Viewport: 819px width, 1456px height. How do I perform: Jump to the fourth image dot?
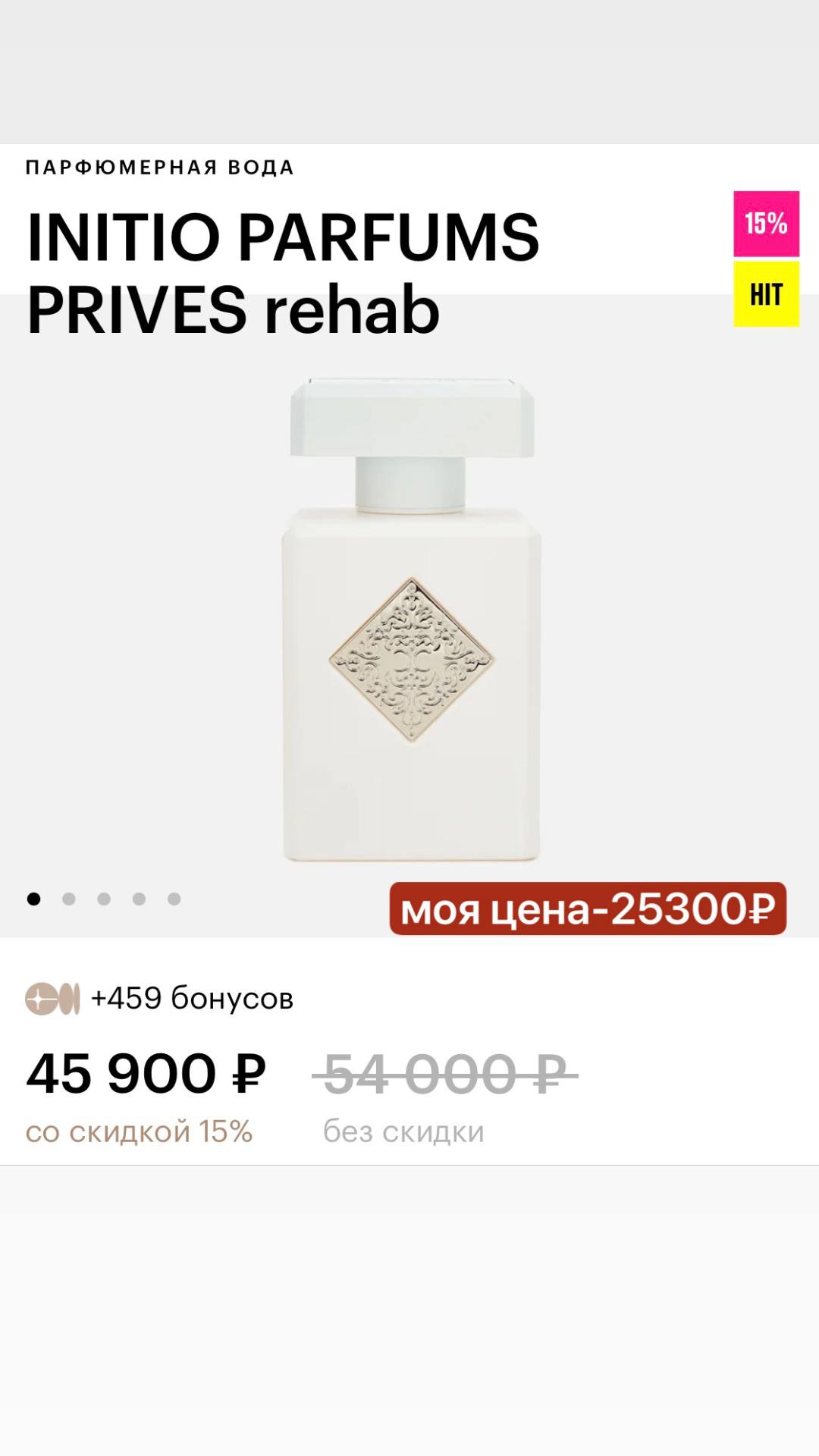(x=139, y=899)
